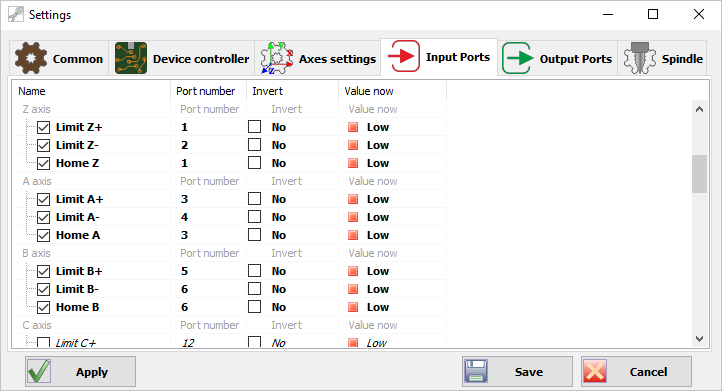722x391 pixels.
Task: Uncheck the Limit A+ input
Action: pyautogui.click(x=43, y=199)
